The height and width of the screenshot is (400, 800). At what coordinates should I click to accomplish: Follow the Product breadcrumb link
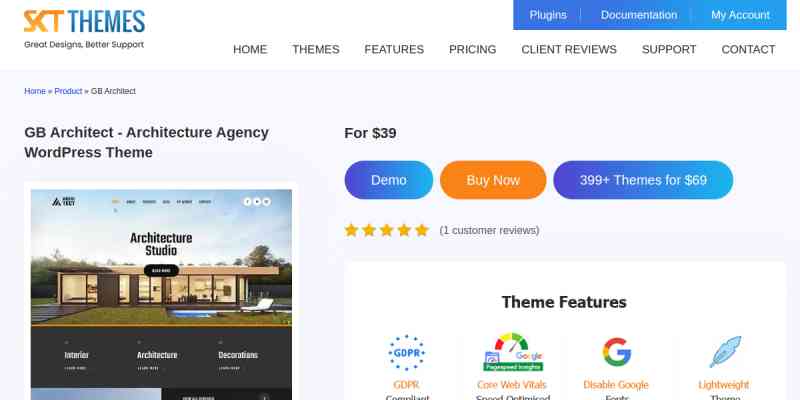[x=68, y=91]
